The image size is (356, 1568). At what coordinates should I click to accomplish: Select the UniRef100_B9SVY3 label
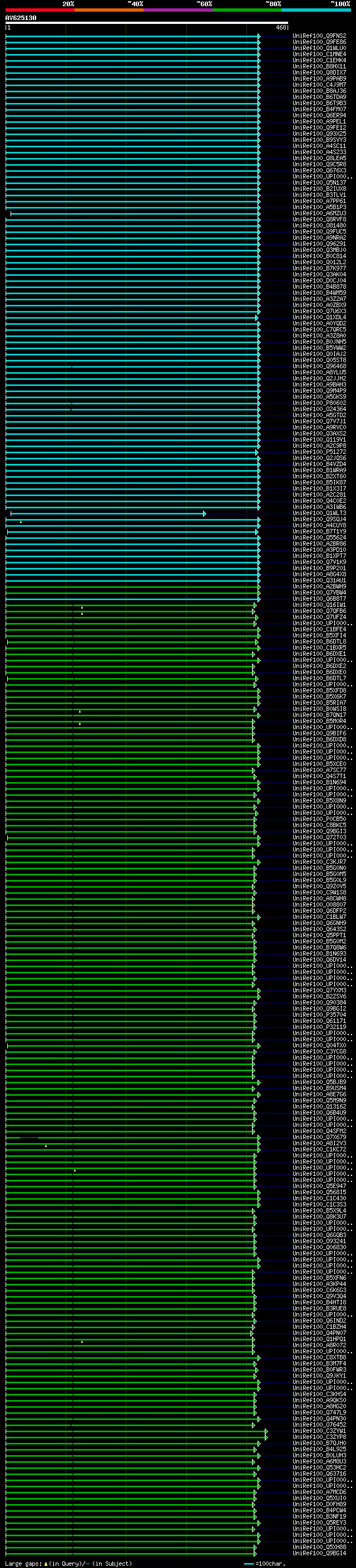(x=319, y=140)
